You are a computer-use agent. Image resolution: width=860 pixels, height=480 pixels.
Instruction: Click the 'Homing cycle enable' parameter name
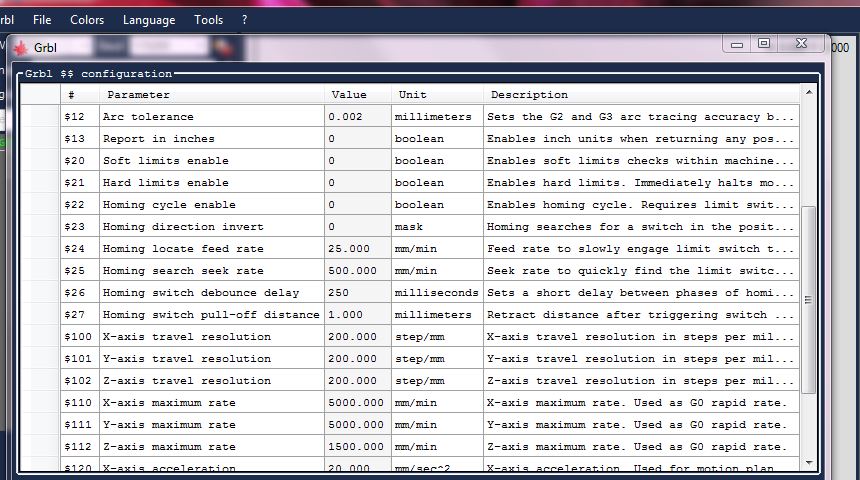(x=169, y=205)
